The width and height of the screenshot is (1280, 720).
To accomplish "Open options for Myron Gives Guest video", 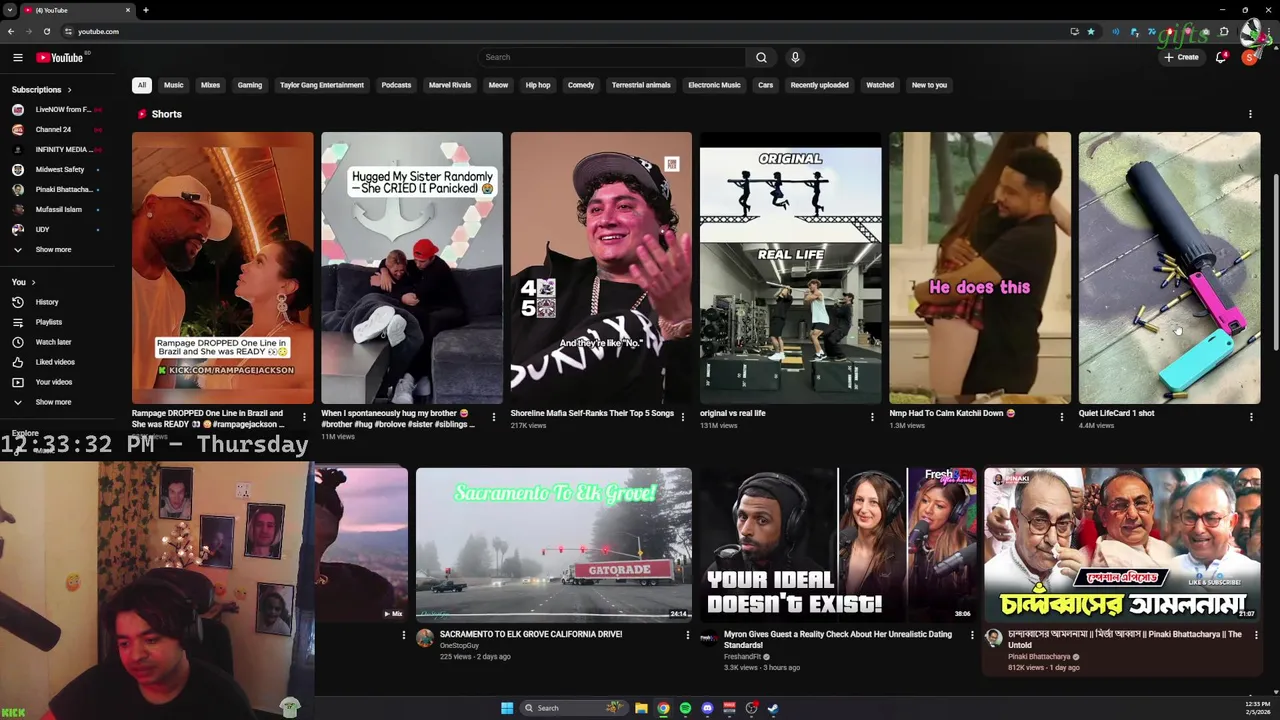I will tap(972, 635).
